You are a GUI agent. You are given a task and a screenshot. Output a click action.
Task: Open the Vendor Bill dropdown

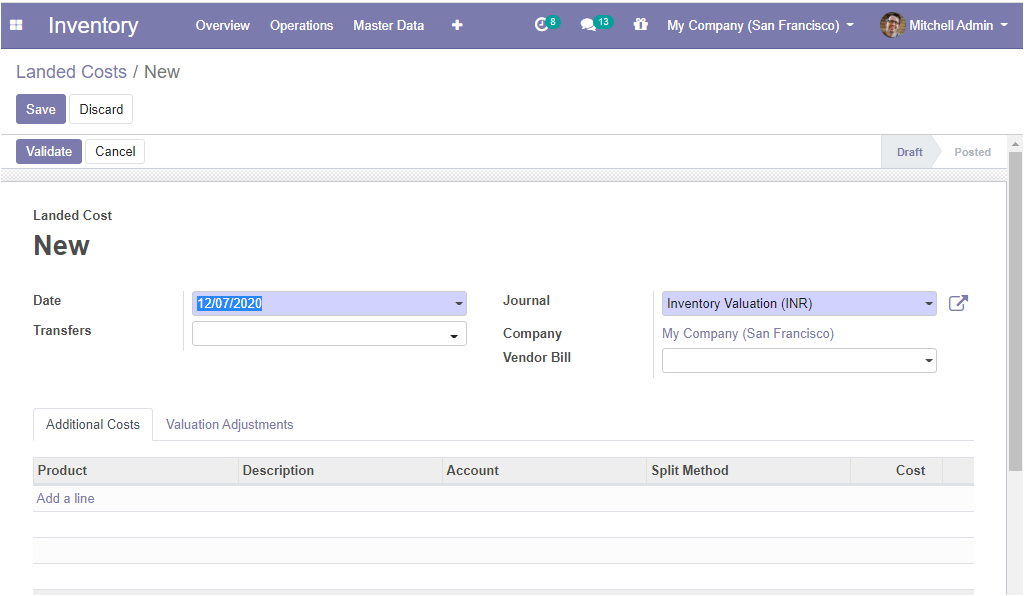pos(799,360)
